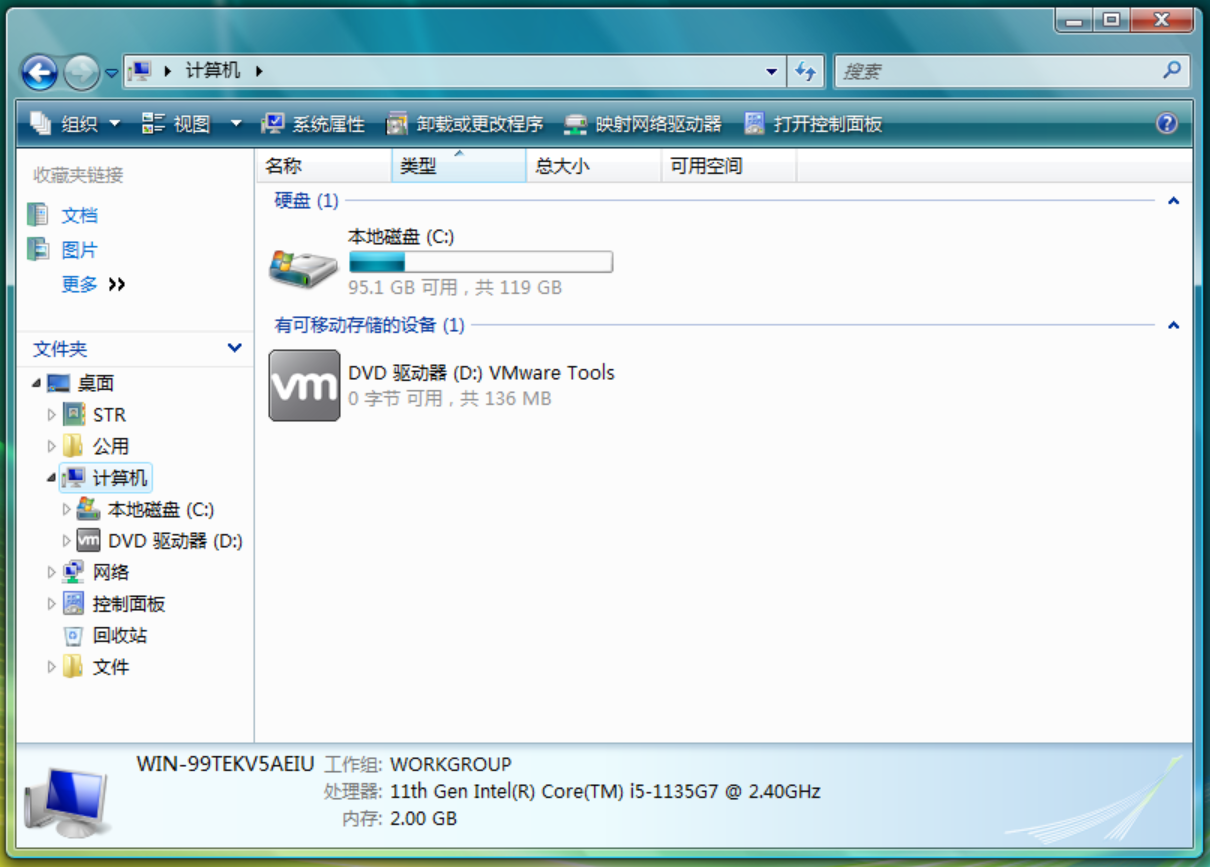Image resolution: width=1210 pixels, height=867 pixels.
Task: Open address bar history dropdown
Action: (x=771, y=72)
